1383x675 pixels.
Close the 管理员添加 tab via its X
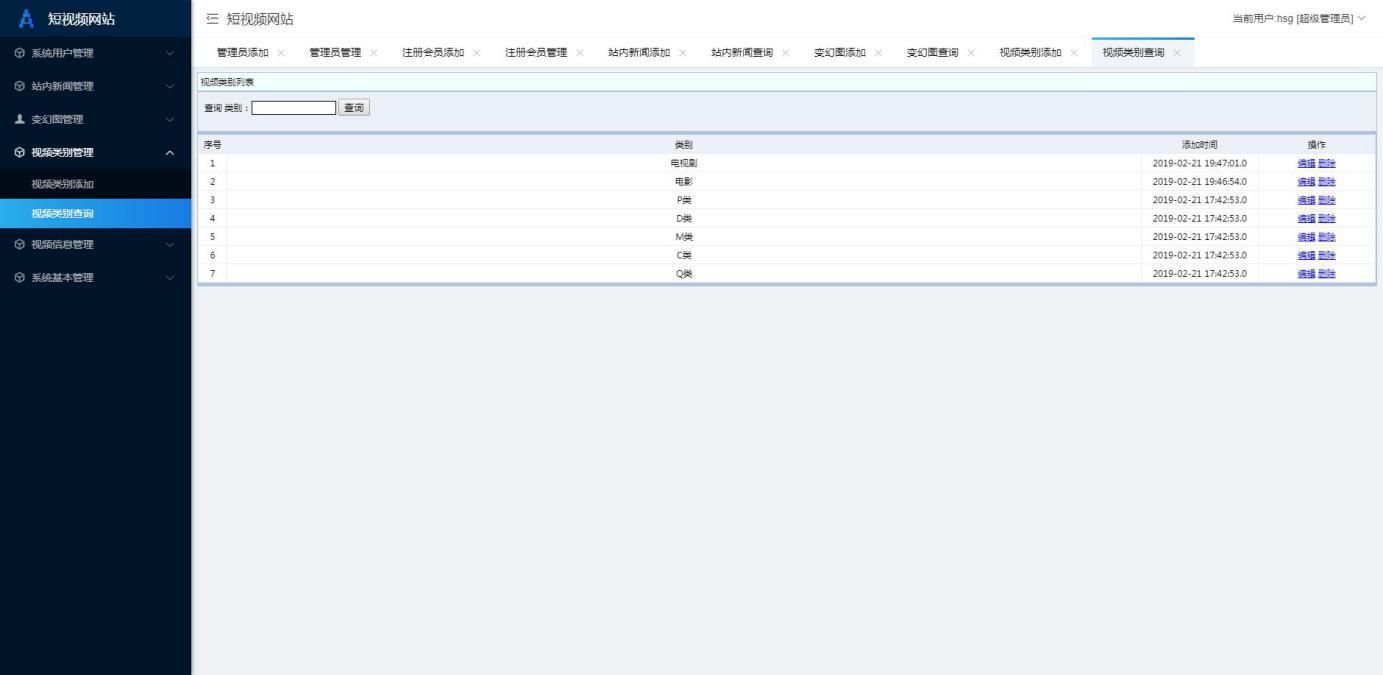pos(281,53)
